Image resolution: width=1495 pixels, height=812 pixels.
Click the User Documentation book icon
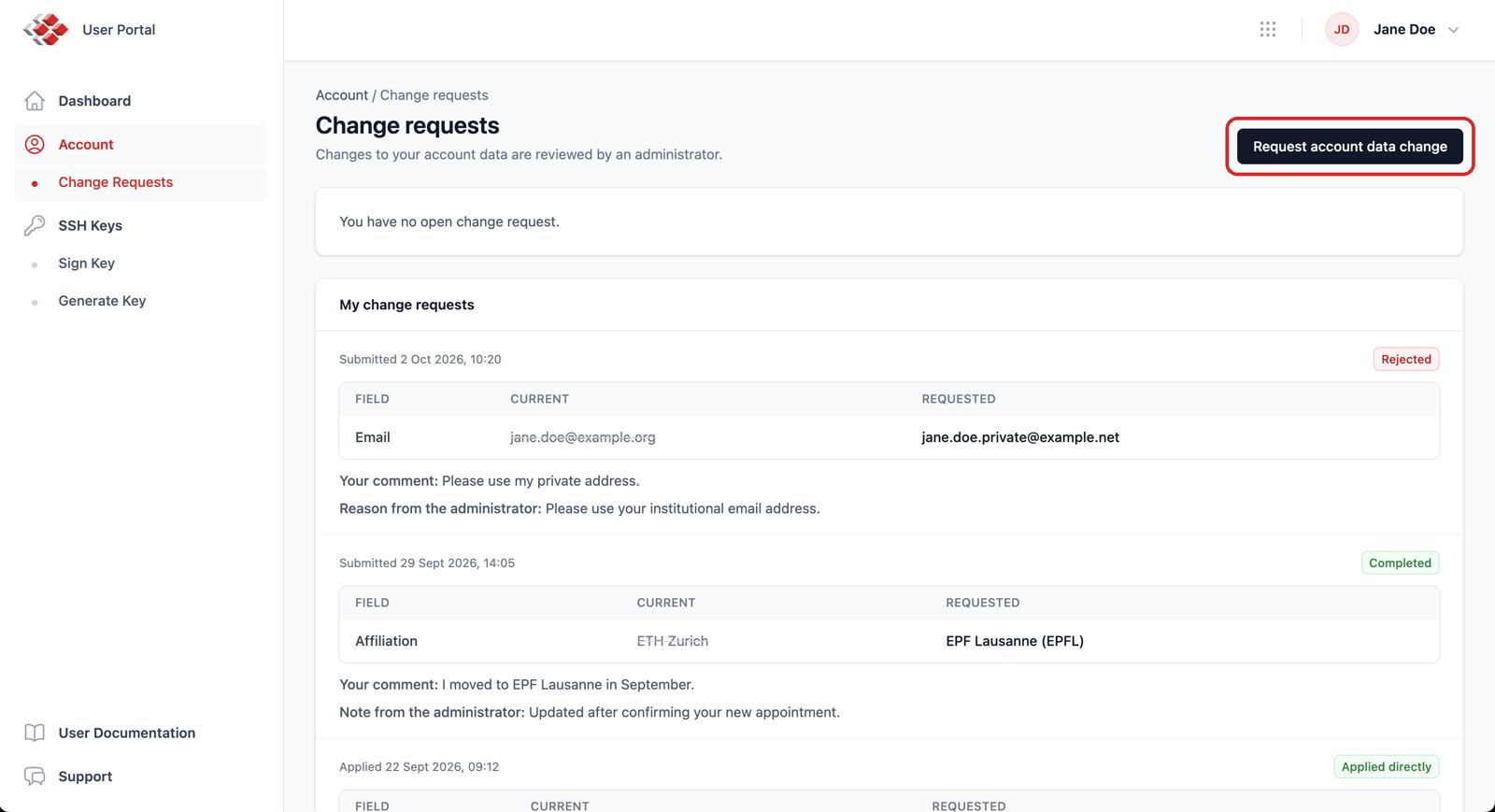[35, 733]
